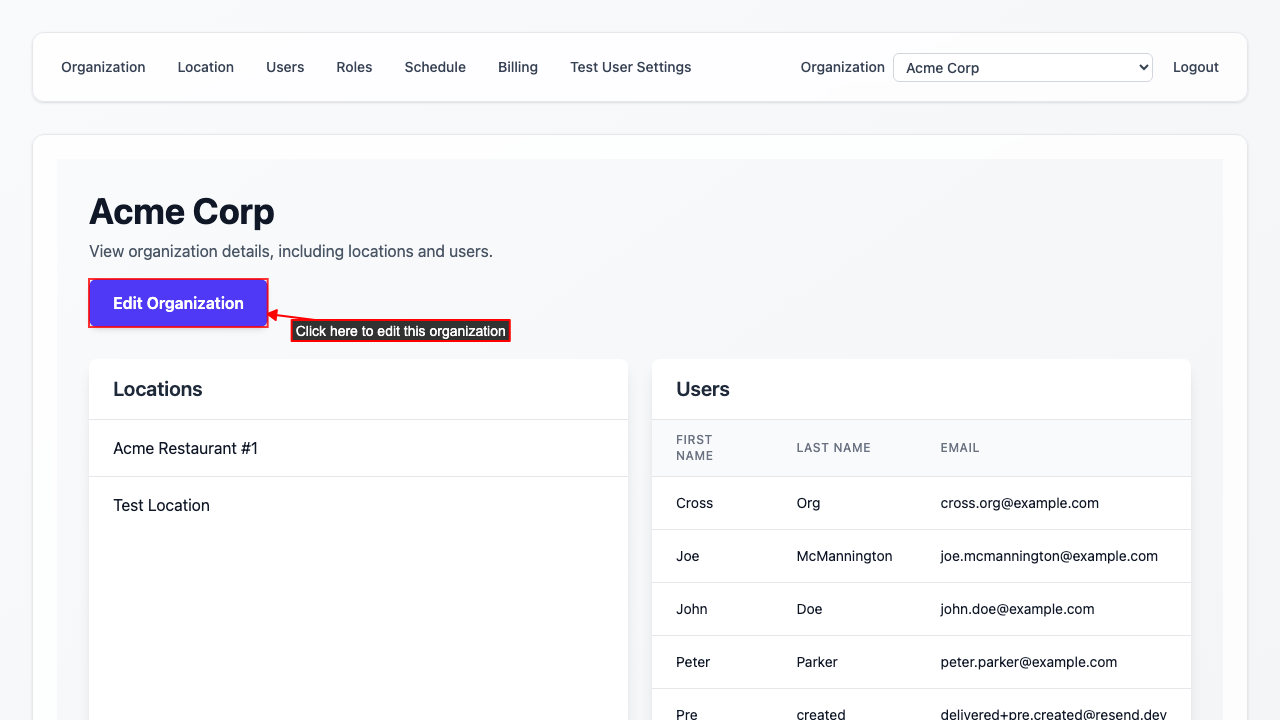Select Acme Restaurant #1 location

point(185,448)
